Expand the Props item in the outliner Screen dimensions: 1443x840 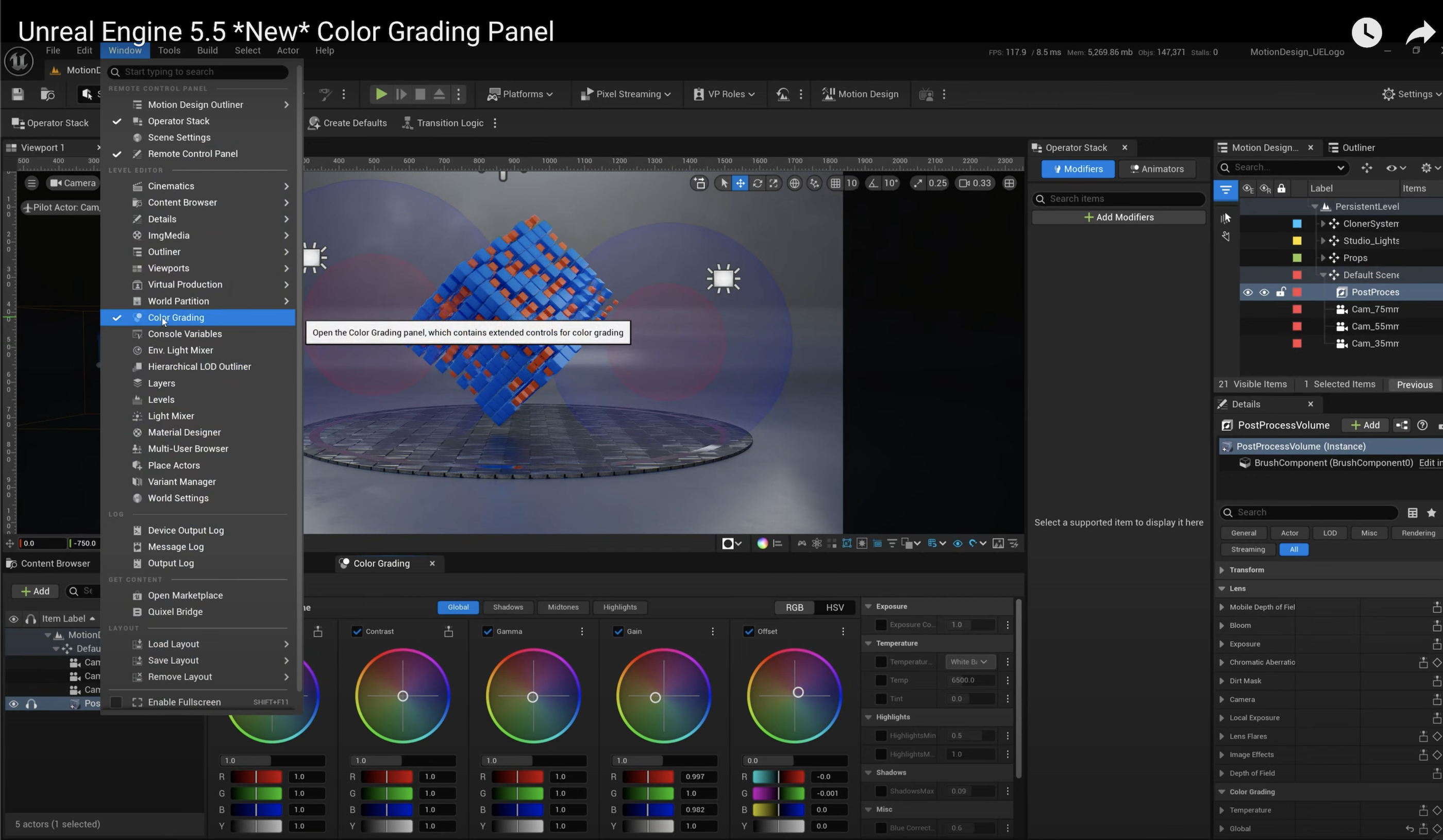pos(1323,258)
